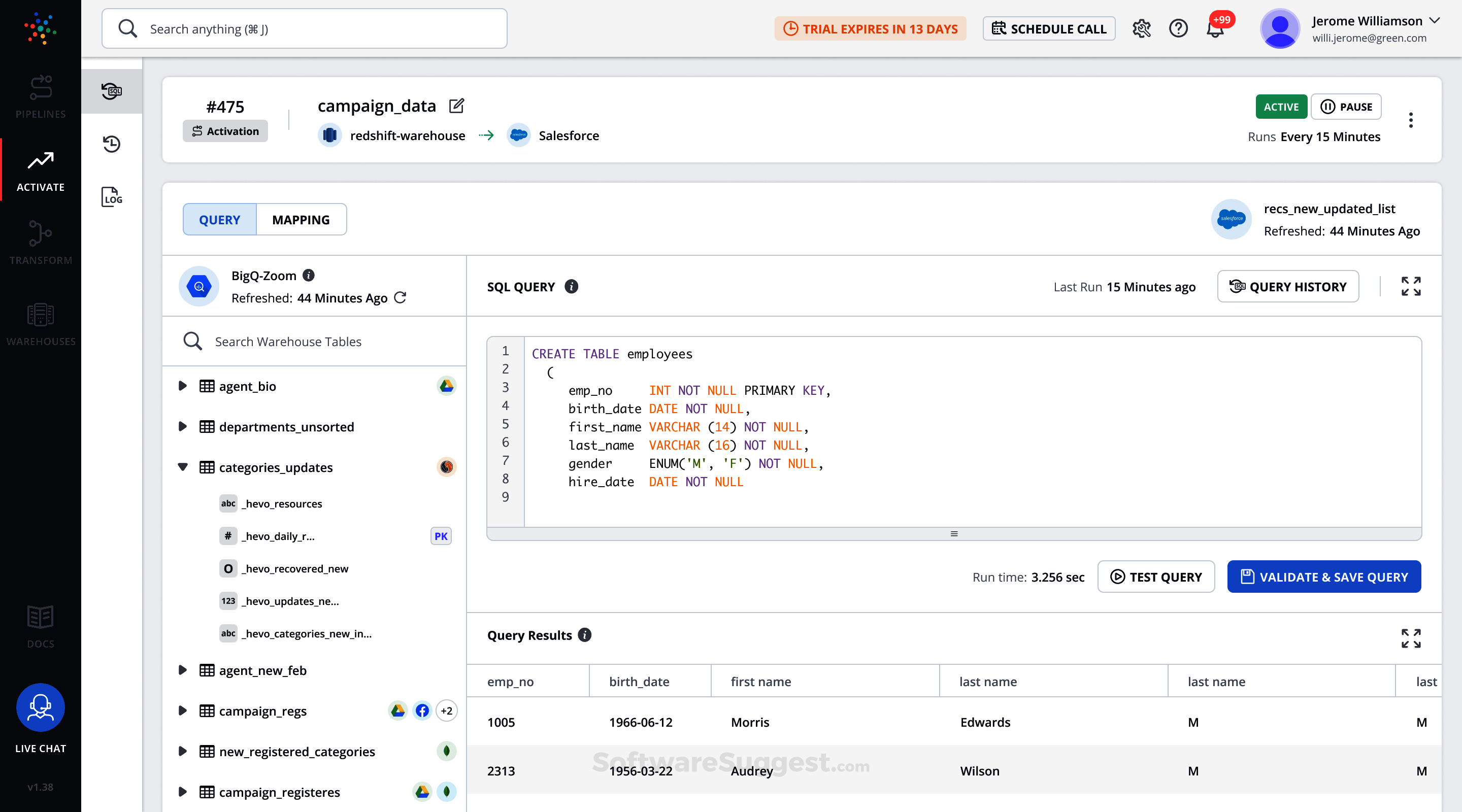Run TEST QUERY
The image size is (1462, 812).
click(x=1156, y=577)
